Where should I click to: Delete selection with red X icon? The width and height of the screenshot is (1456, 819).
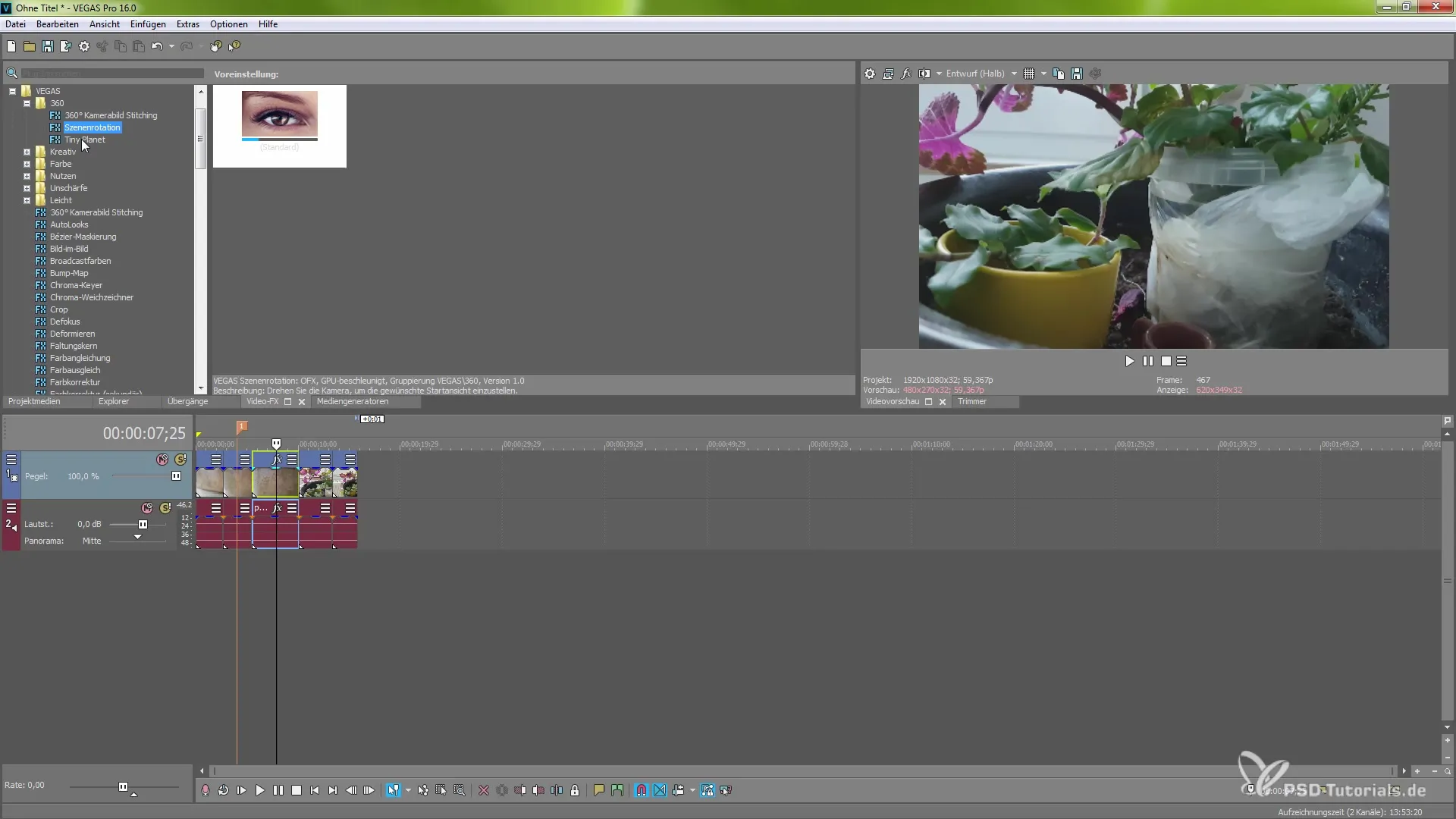click(484, 790)
